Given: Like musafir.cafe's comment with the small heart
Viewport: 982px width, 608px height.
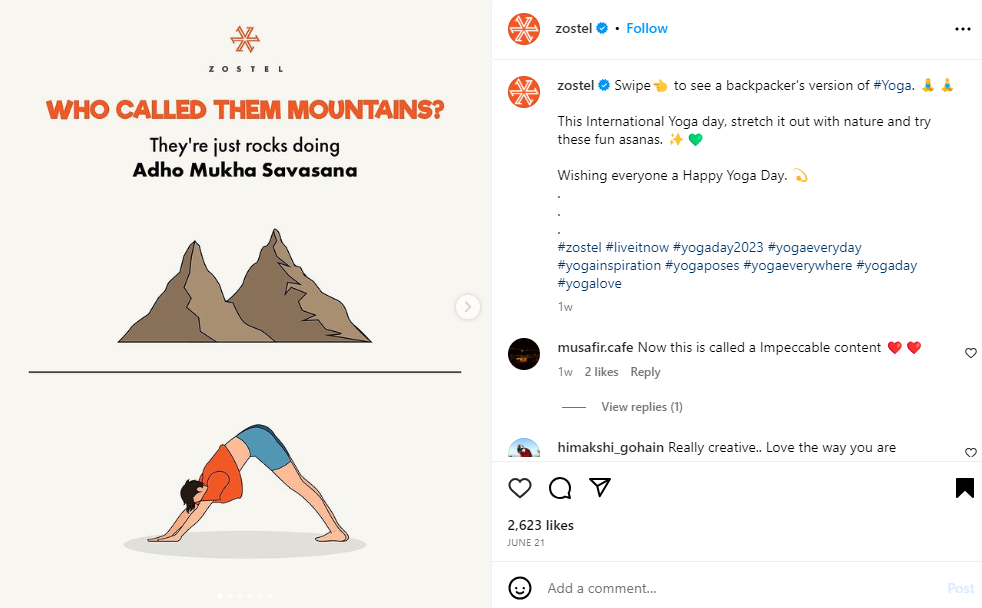Looking at the screenshot, I should pos(970,353).
